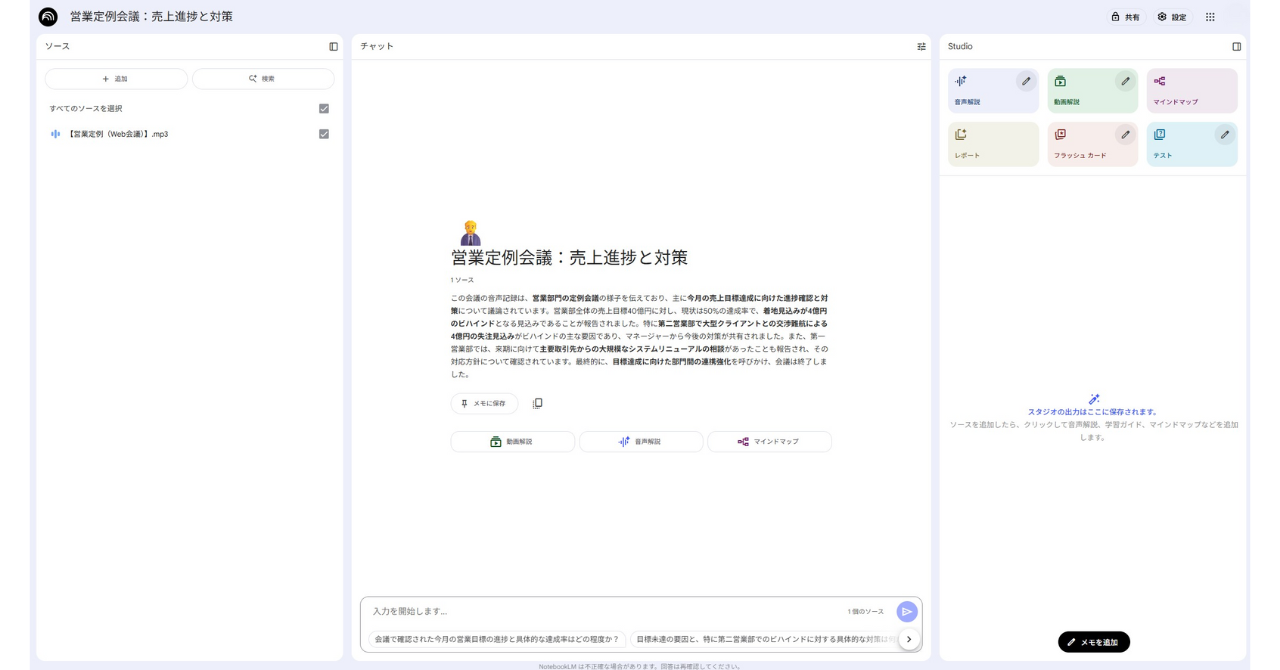The image size is (1280, 670).
Task: Toggle the すべてのソースを選択 checkbox
Action: click(x=323, y=108)
